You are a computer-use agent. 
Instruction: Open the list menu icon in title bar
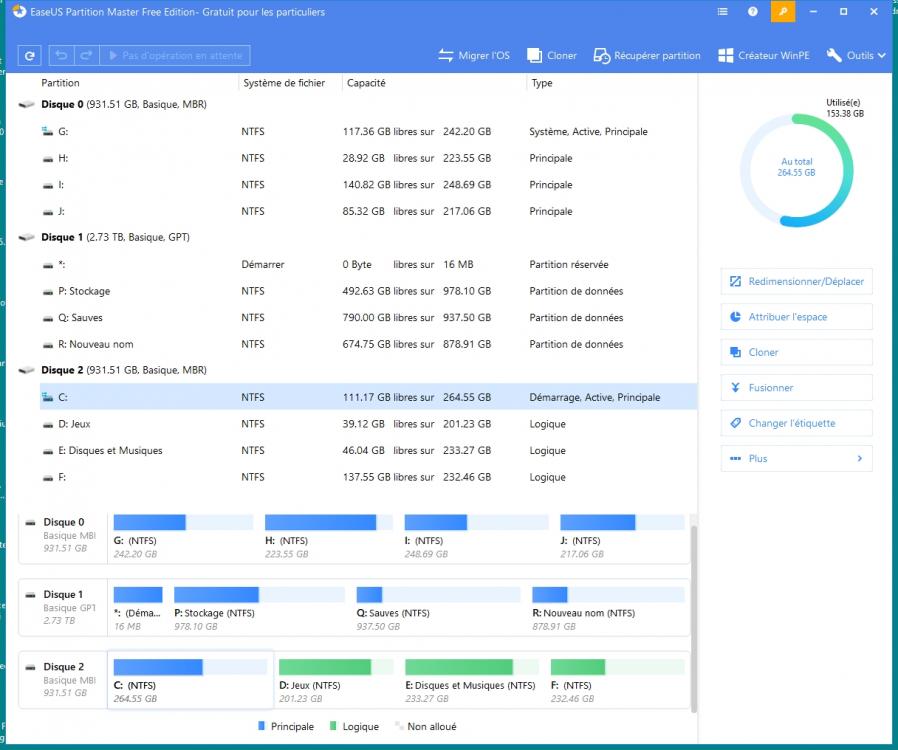[x=723, y=12]
